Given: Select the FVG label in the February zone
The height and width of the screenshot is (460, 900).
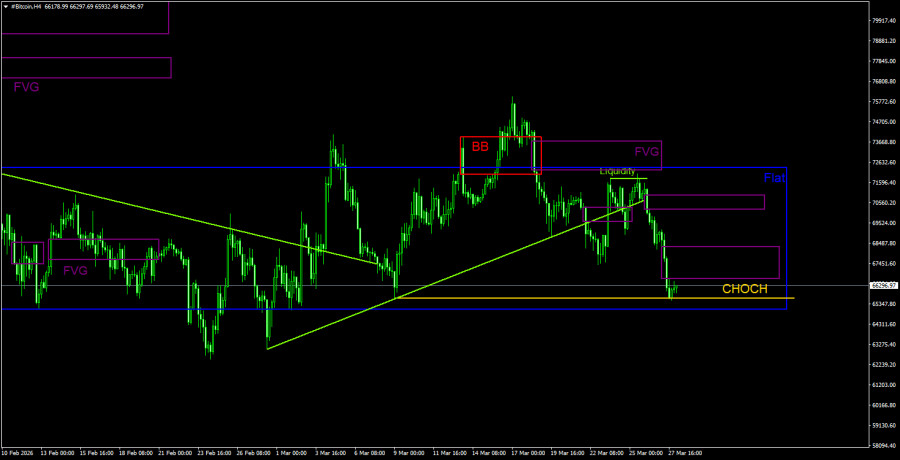Looking at the screenshot, I should pos(75,270).
